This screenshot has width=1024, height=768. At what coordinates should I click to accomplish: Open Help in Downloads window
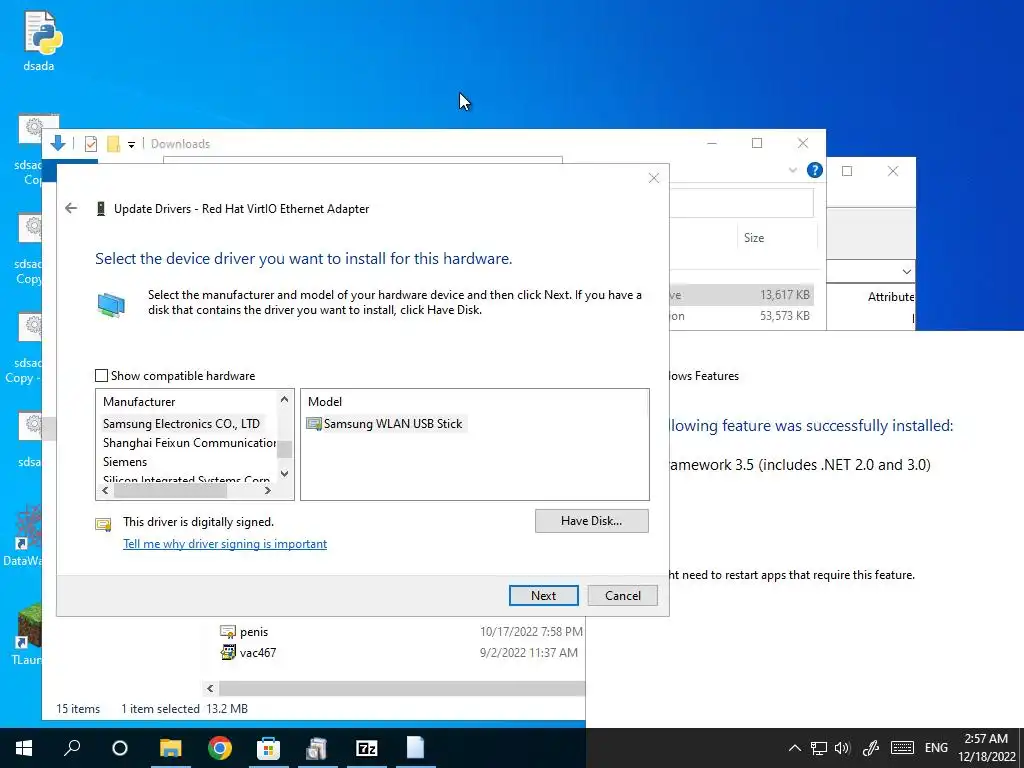(814, 170)
